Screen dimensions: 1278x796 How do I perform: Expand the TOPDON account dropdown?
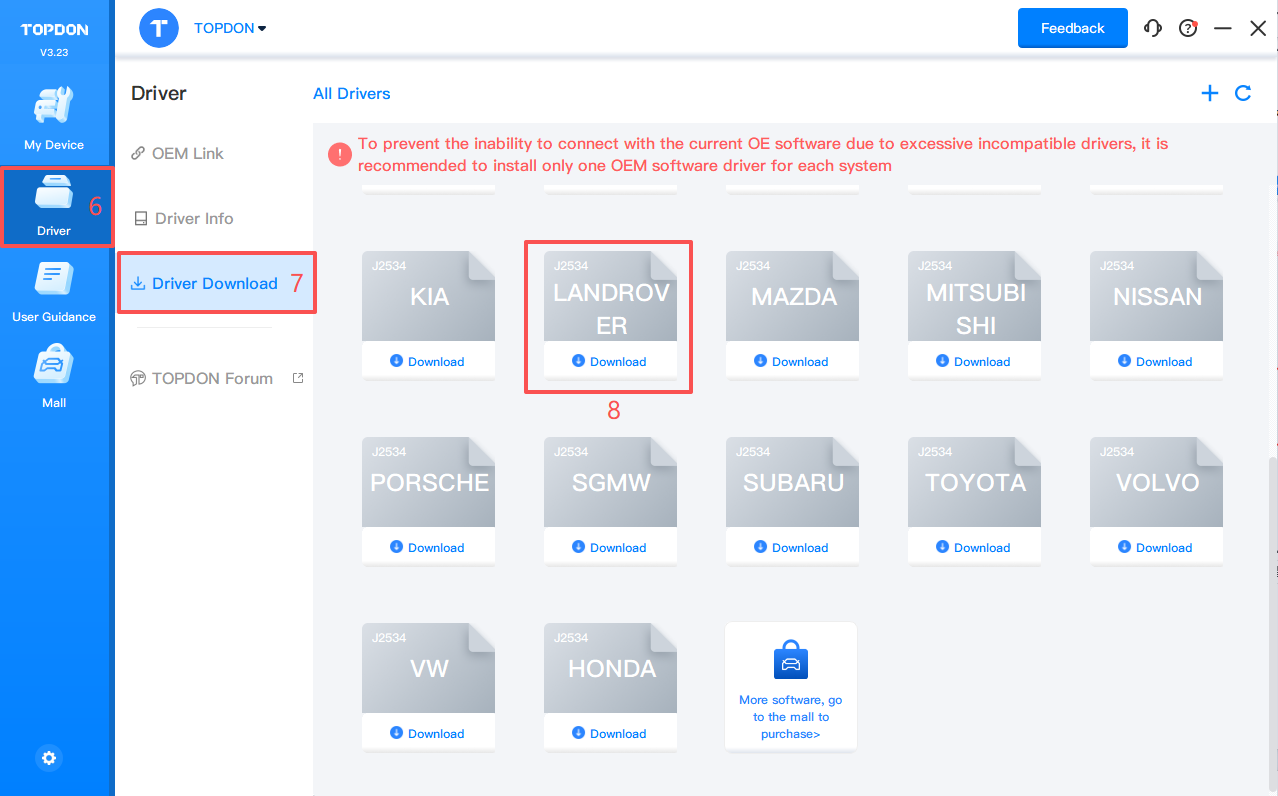230,28
